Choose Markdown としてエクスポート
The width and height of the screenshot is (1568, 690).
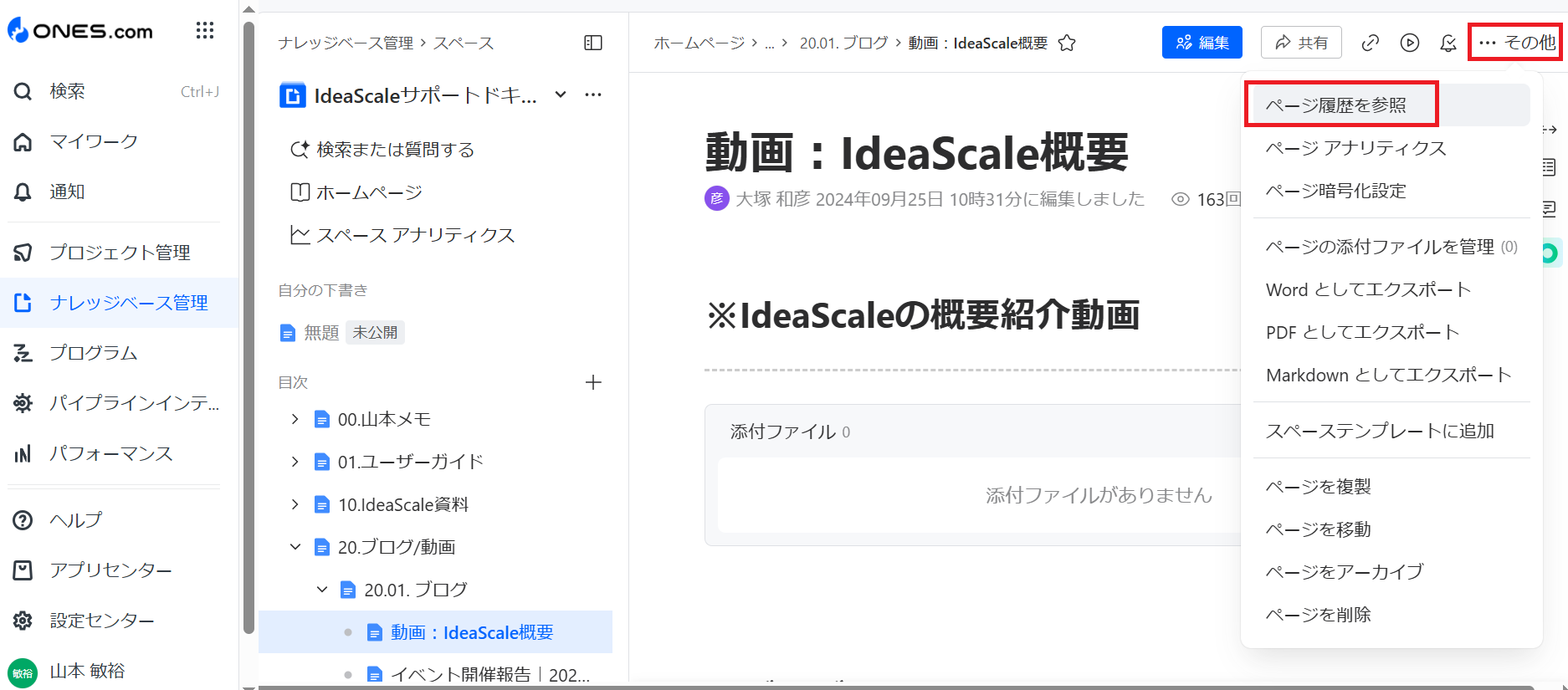(1391, 375)
